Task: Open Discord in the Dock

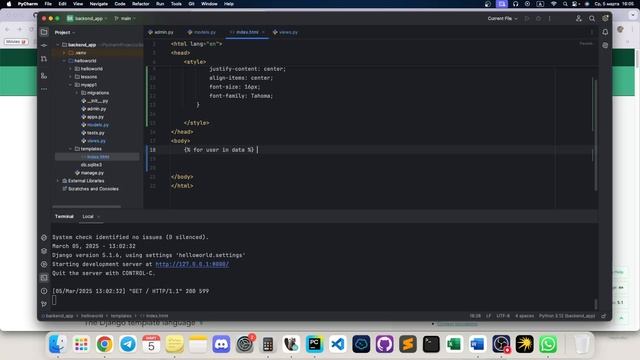Action: point(221,344)
